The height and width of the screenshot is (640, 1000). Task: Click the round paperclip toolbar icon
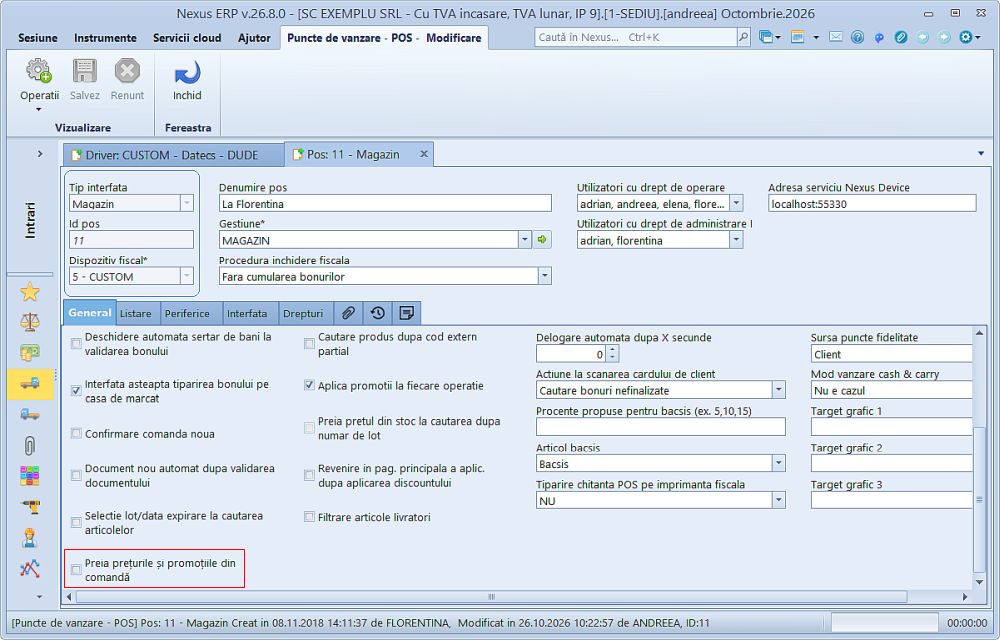tap(901, 37)
